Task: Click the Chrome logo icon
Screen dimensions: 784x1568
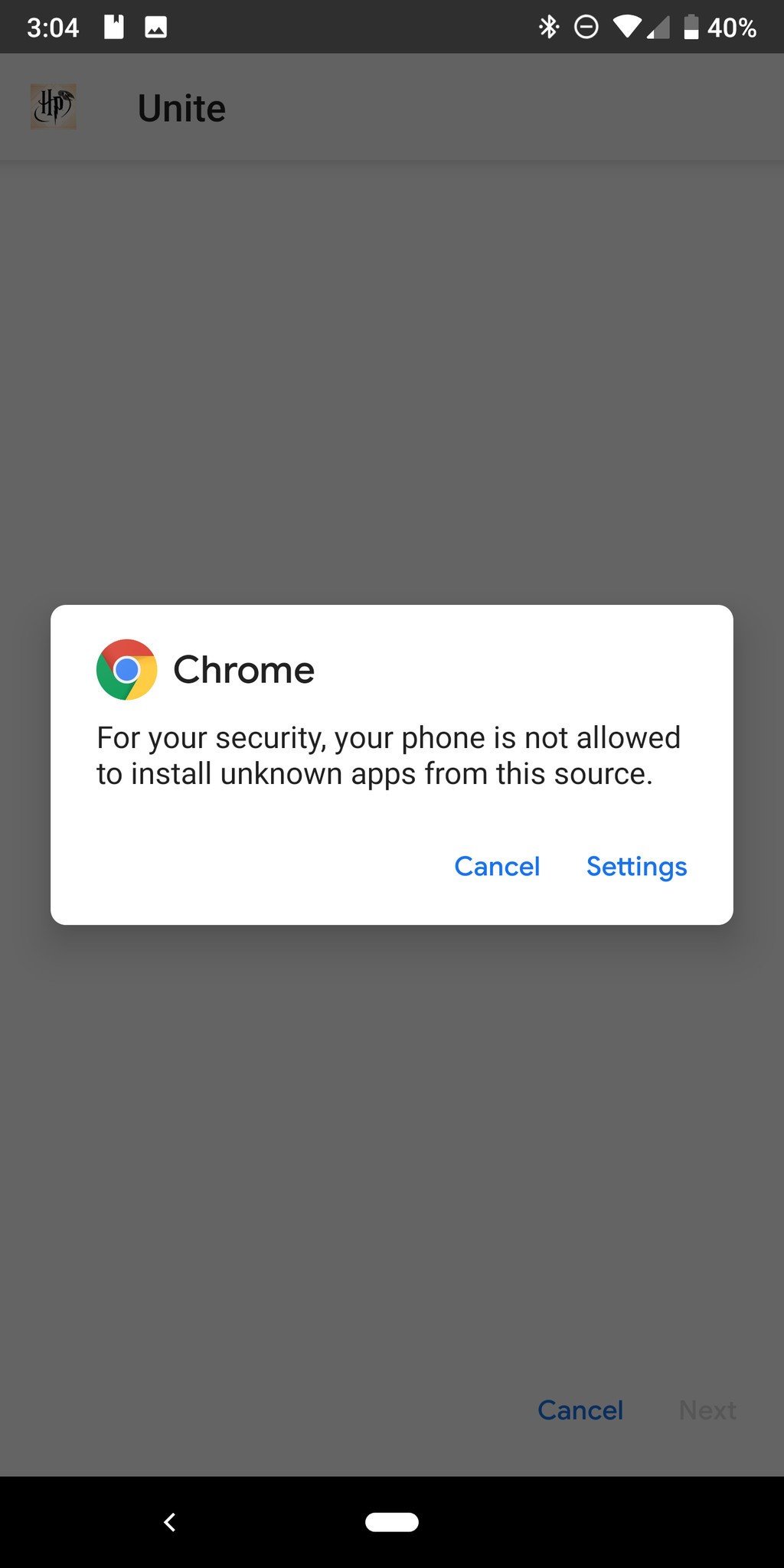Action: [x=127, y=670]
